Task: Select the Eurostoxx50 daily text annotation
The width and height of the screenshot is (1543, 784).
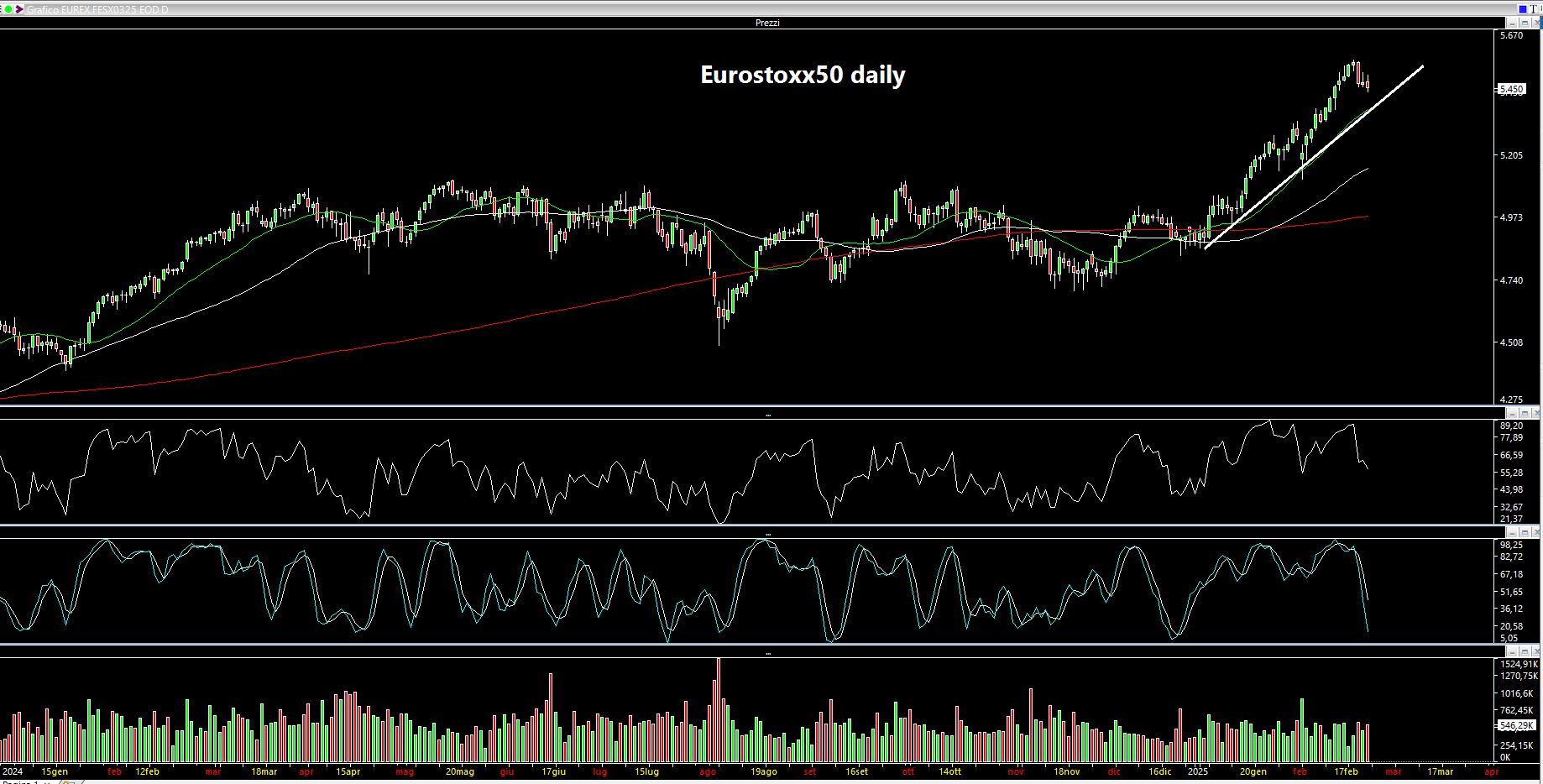Action: click(x=803, y=75)
